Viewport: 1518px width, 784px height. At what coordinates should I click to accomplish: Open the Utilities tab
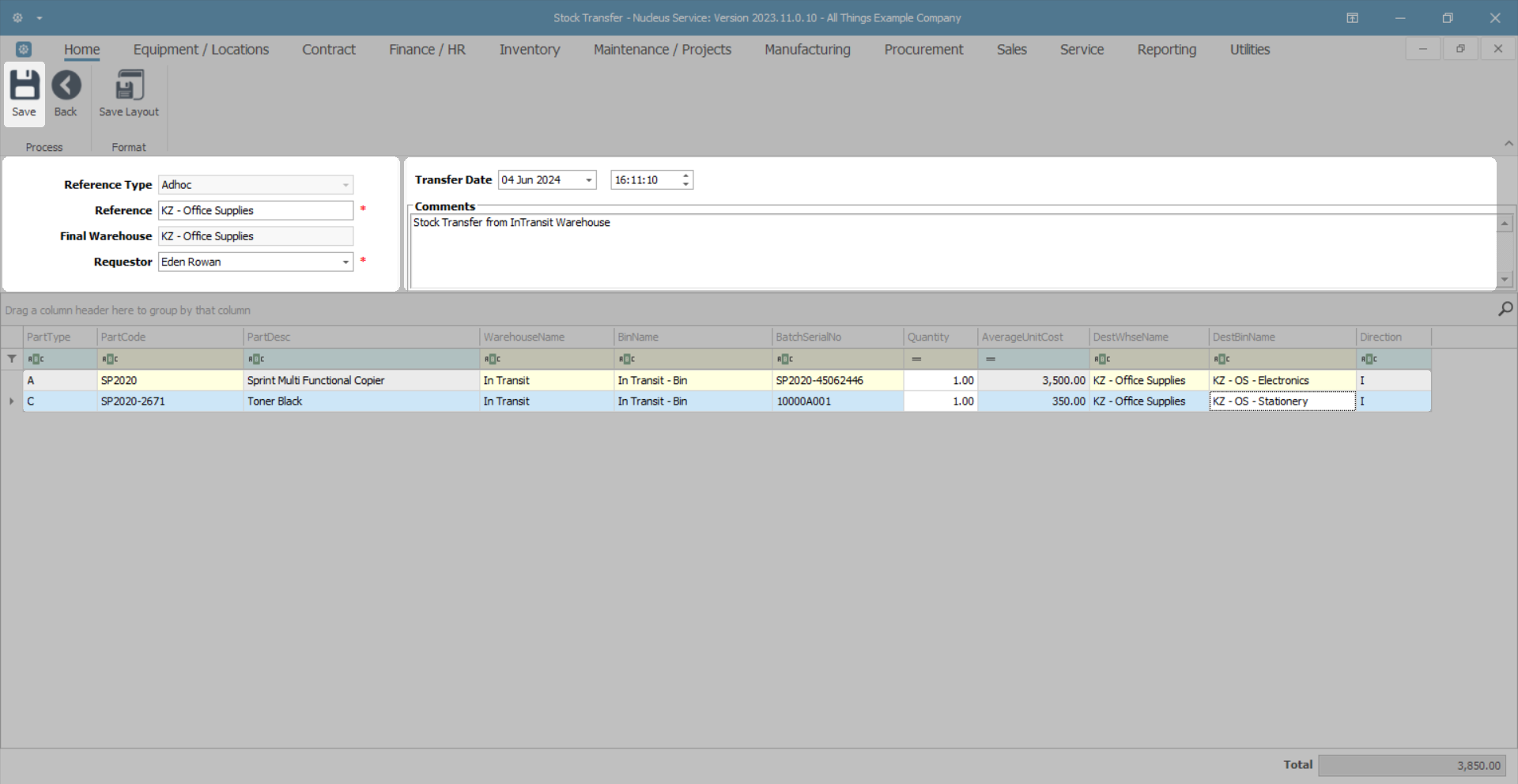click(1250, 49)
